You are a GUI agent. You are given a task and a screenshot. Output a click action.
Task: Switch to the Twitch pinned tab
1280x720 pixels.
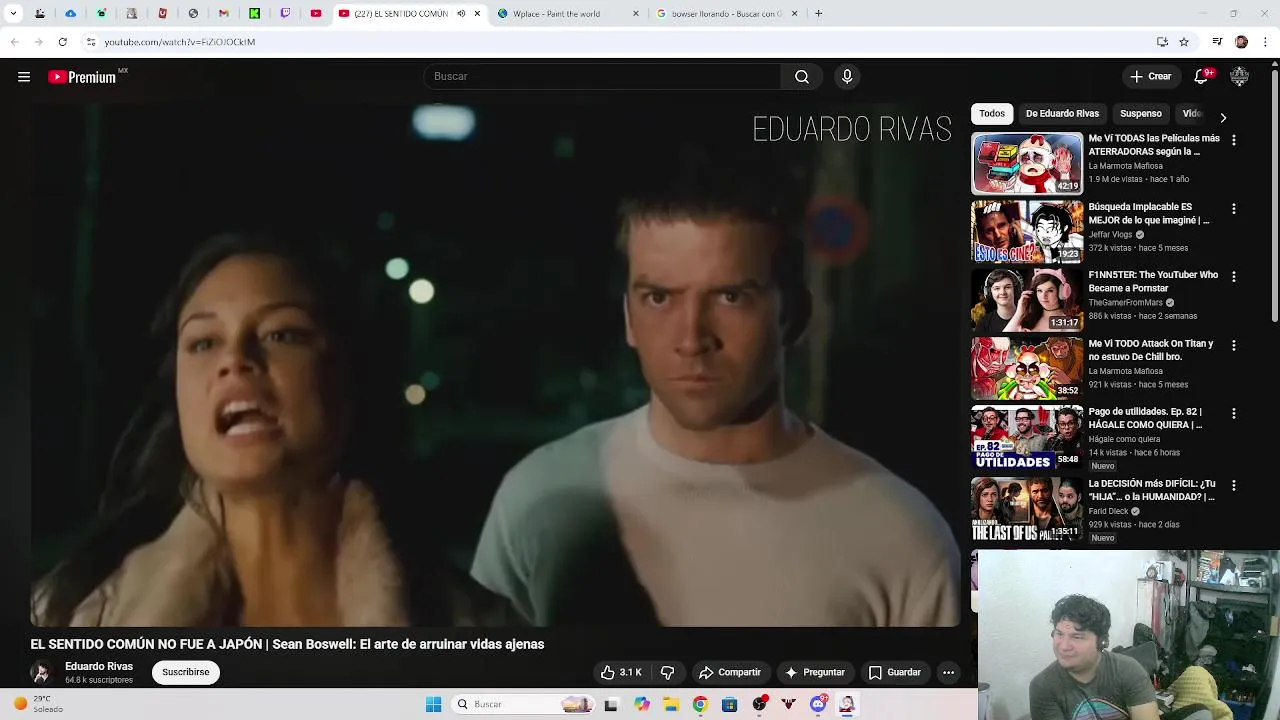[285, 14]
